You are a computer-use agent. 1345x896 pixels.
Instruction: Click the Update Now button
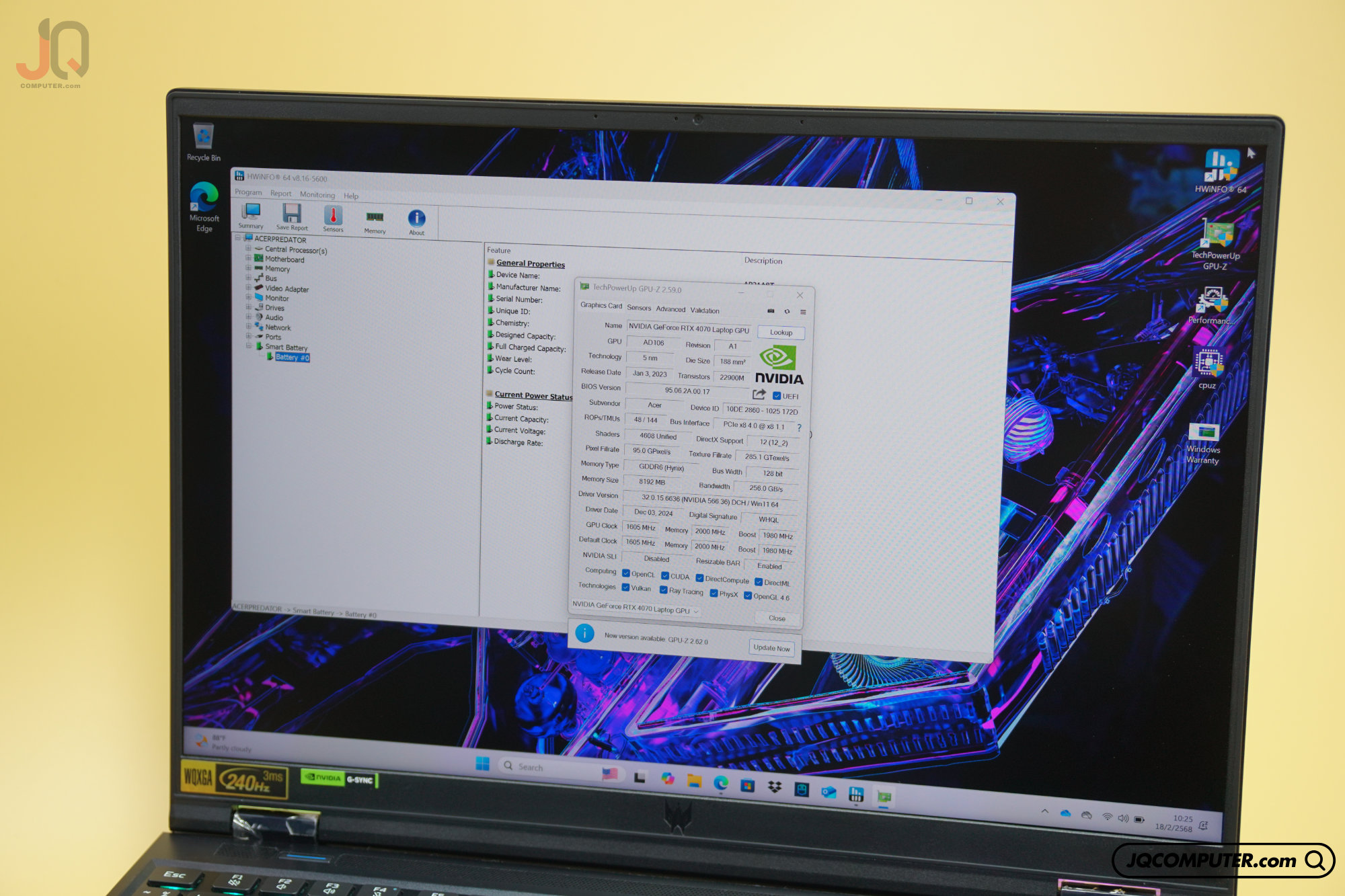point(771,648)
